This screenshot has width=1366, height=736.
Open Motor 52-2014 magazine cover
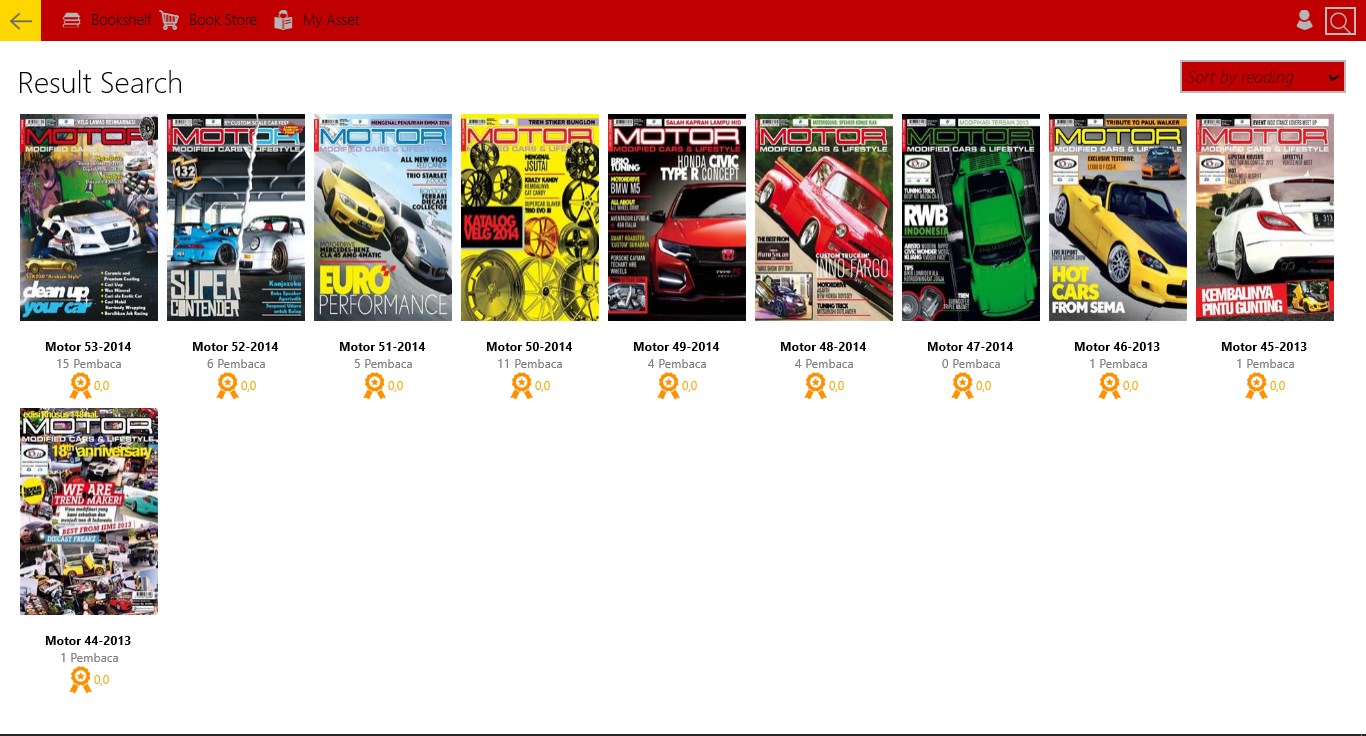tap(236, 217)
